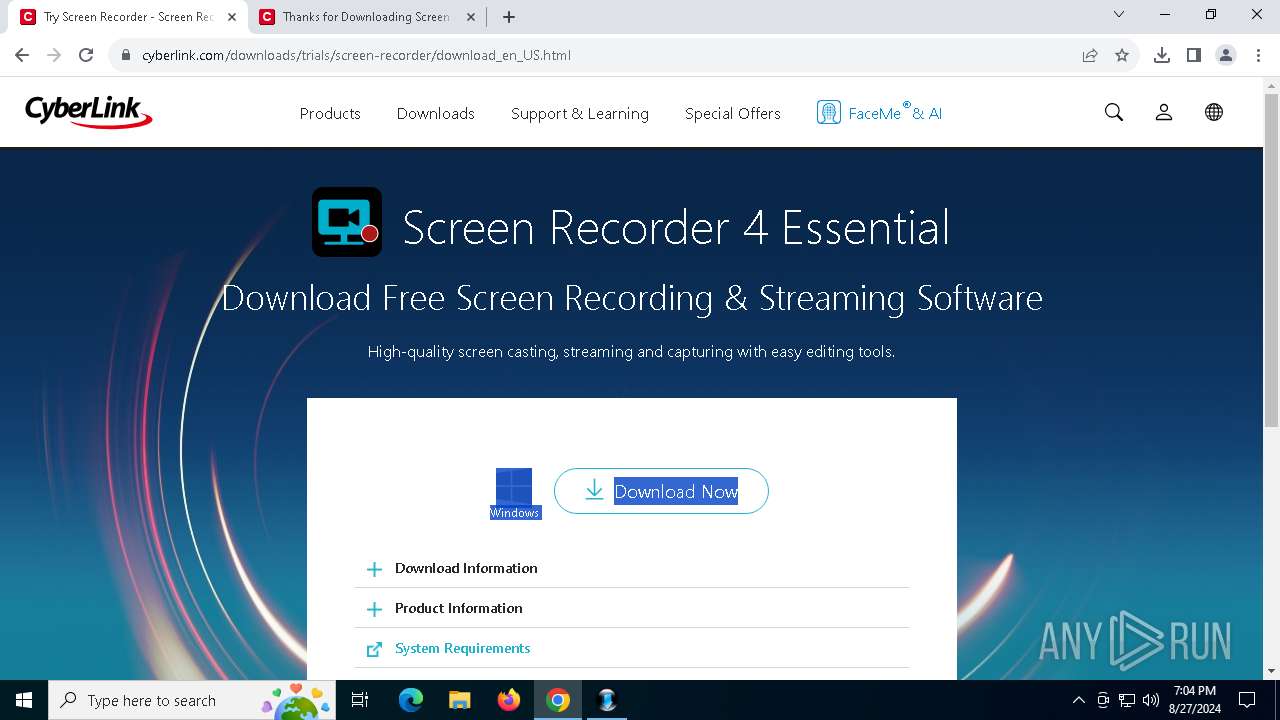Click the System Requirements external link icon
This screenshot has width=1280, height=720.
374,649
